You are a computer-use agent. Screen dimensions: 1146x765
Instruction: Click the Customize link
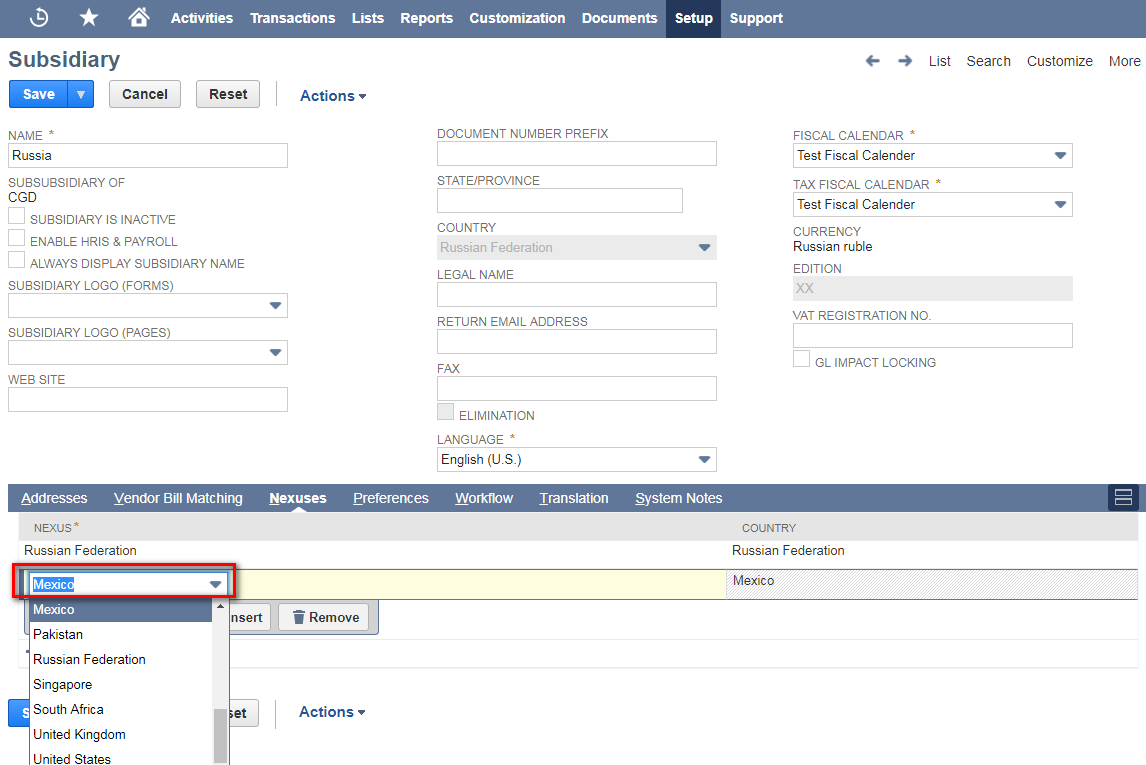click(1059, 61)
